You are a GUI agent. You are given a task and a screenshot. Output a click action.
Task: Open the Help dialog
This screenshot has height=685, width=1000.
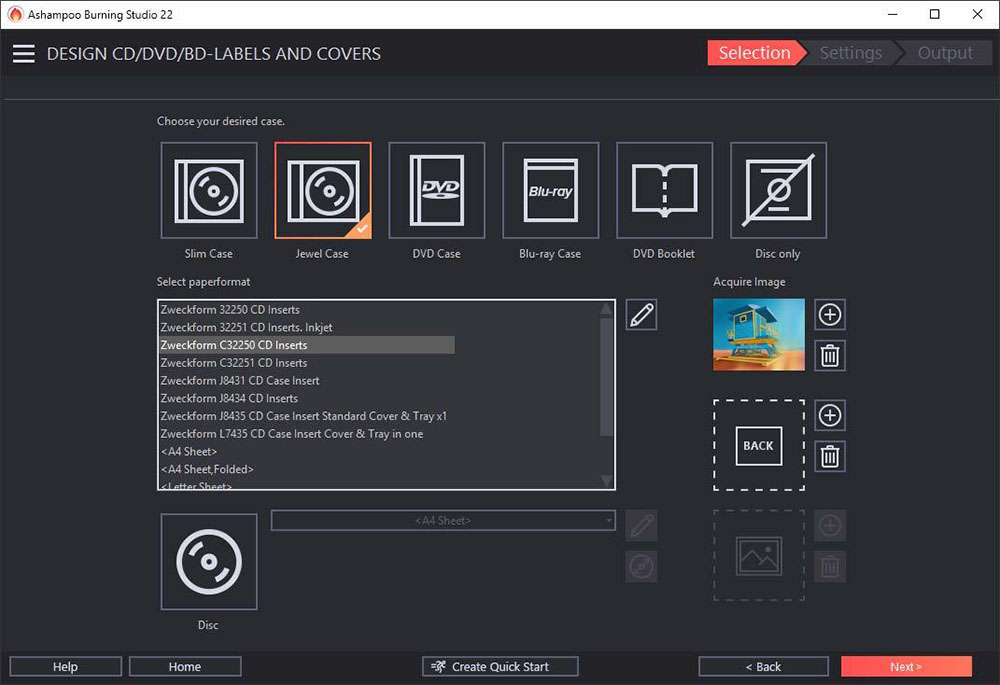click(x=65, y=666)
